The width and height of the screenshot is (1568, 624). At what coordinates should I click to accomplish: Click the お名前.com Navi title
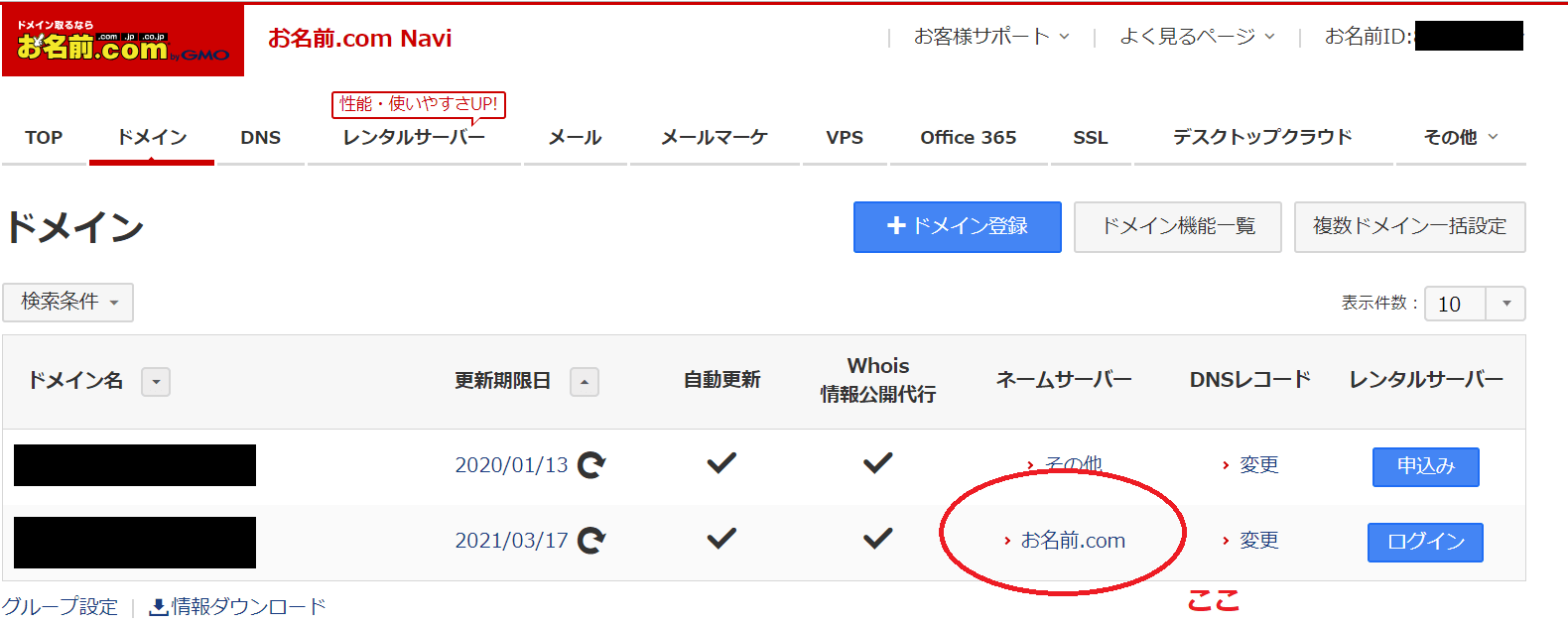[x=360, y=38]
